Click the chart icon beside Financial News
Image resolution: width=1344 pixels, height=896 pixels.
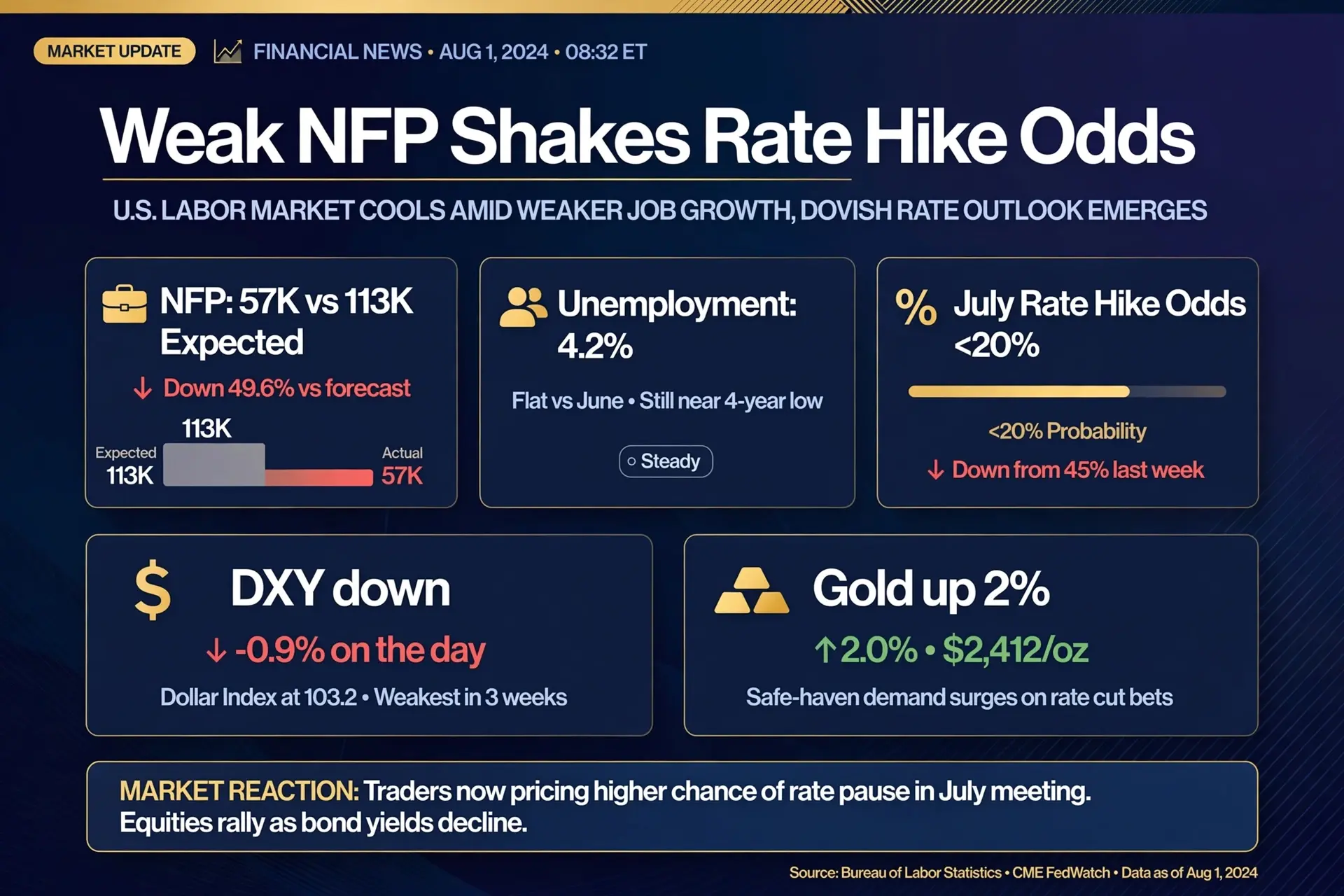pos(227,52)
